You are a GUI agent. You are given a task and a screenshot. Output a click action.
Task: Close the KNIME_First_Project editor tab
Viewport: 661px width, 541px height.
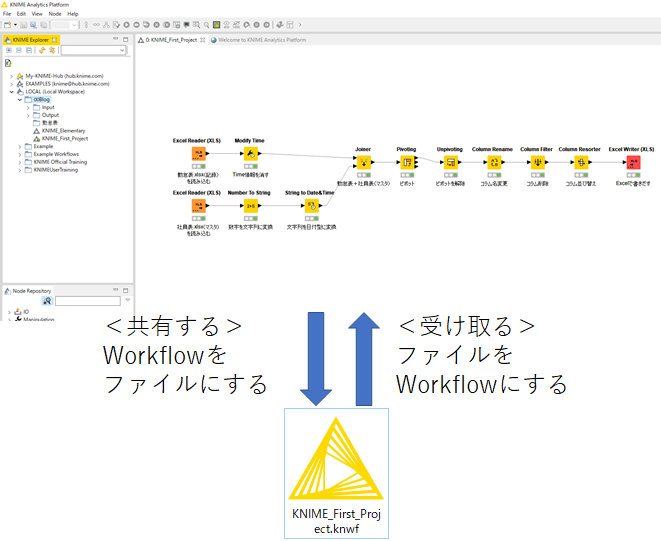coord(203,40)
